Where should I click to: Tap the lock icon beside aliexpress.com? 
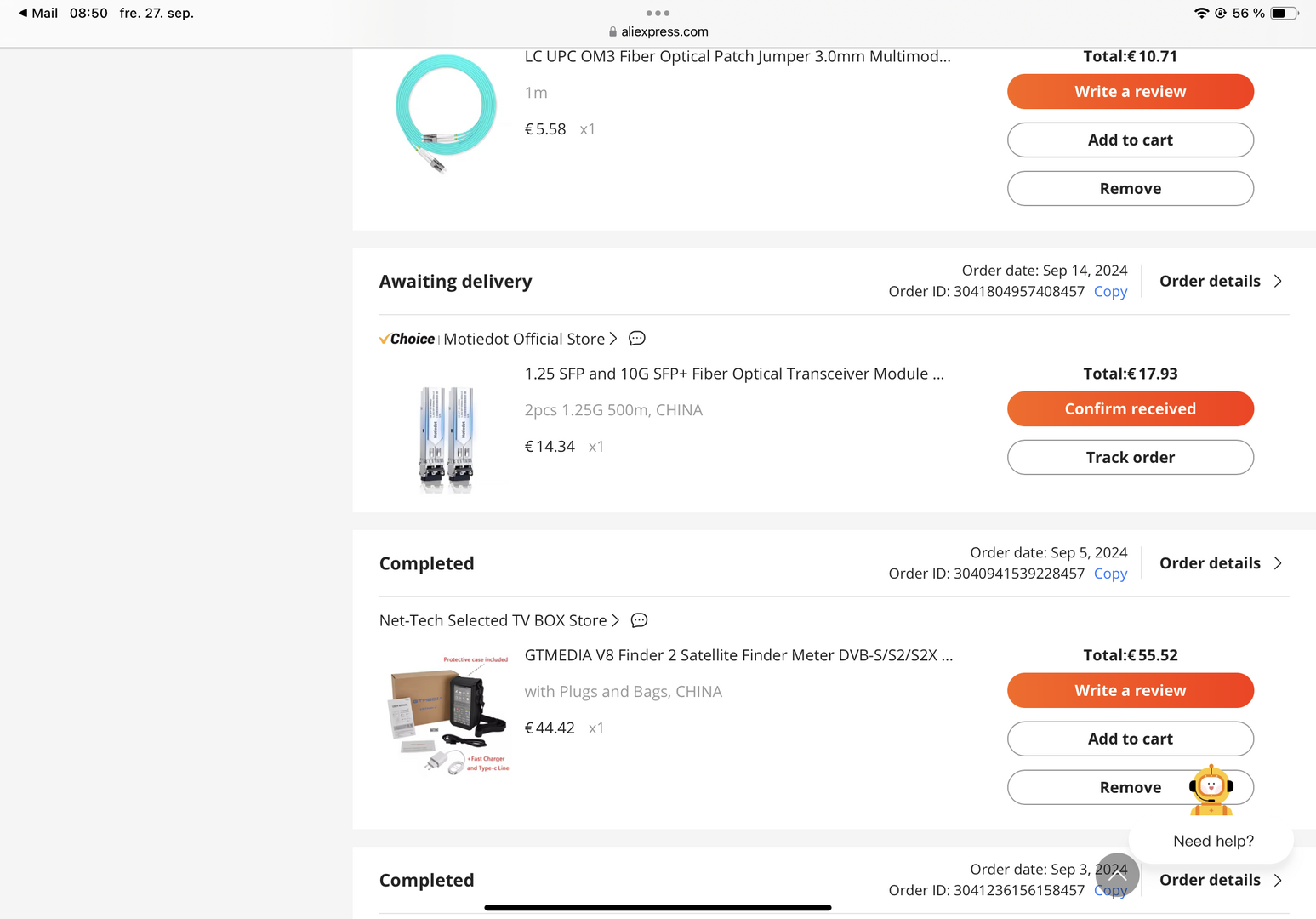(x=612, y=31)
